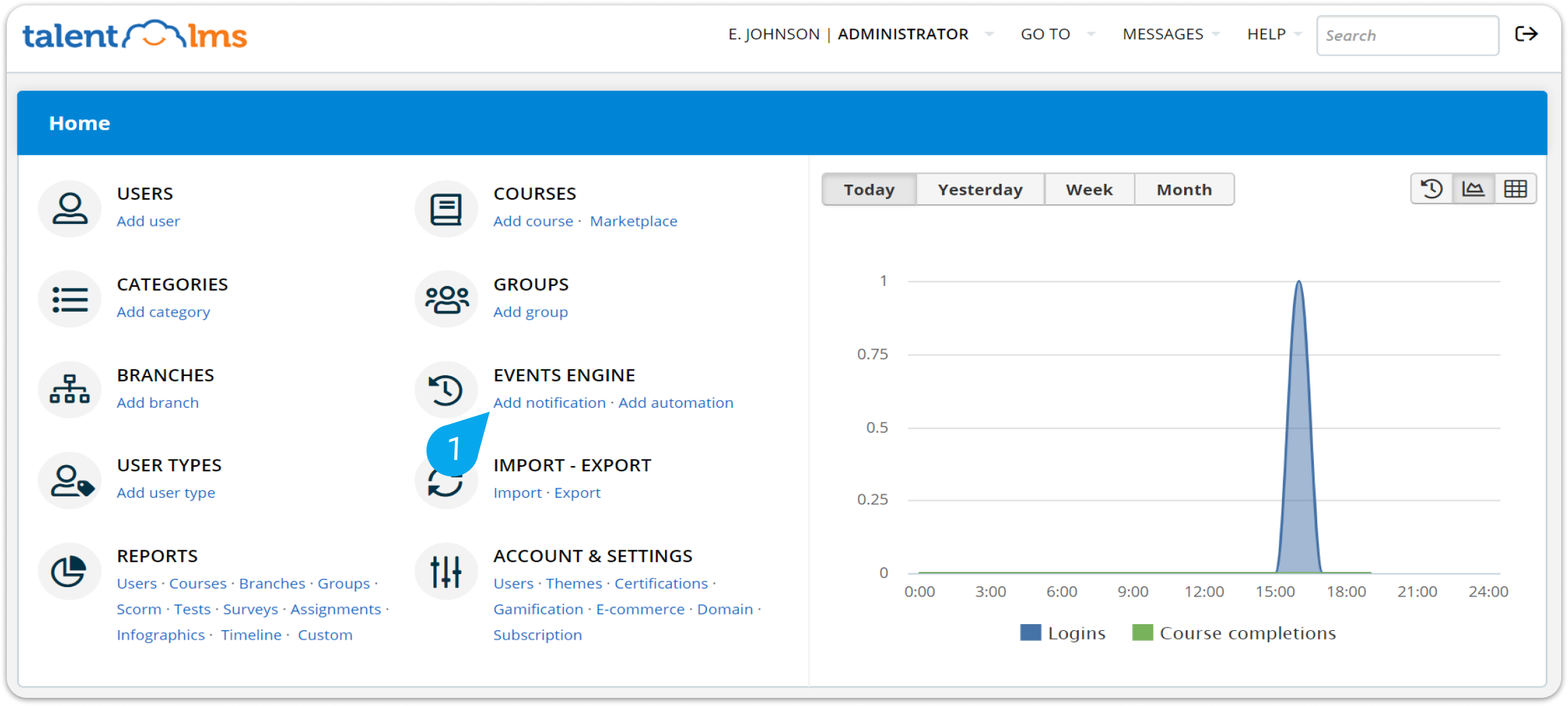
Task: Click the REPORTS heading
Action: point(157,556)
